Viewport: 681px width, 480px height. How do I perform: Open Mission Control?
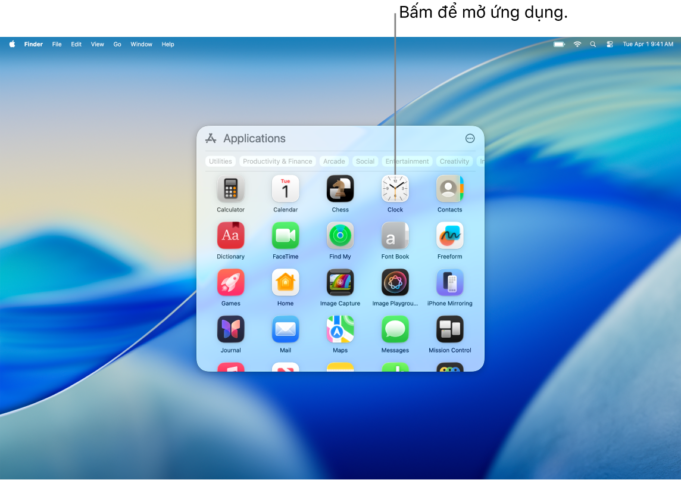(x=449, y=329)
